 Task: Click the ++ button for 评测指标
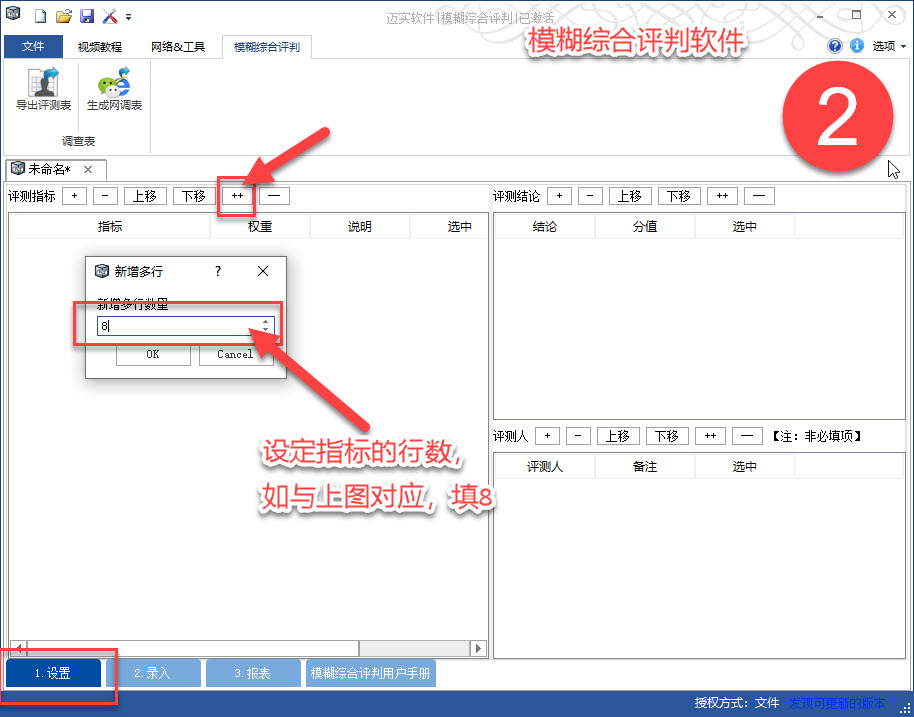pyautogui.click(x=237, y=196)
